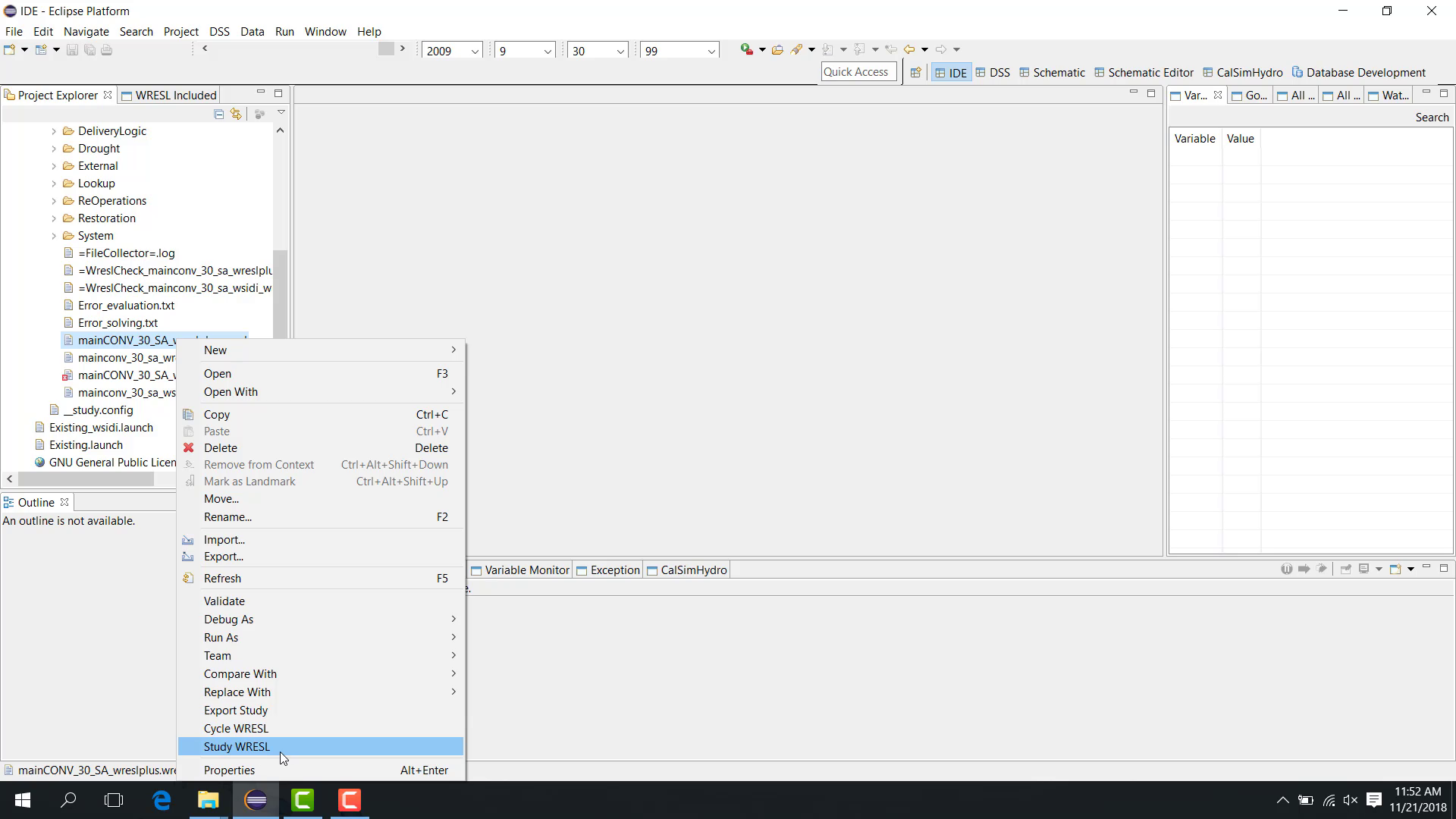Switch to the Exception tab

tap(608, 570)
